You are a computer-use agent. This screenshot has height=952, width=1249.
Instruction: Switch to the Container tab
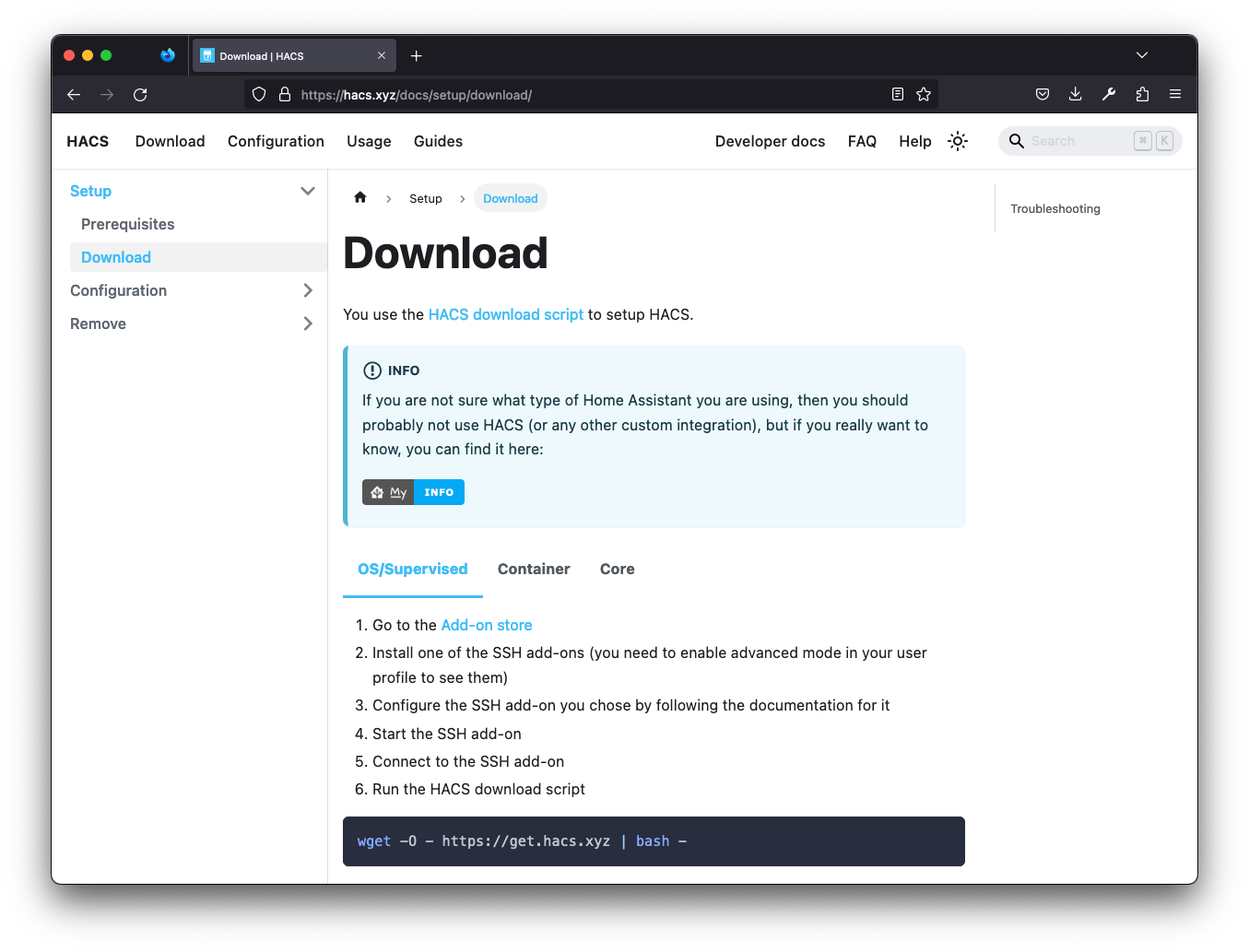click(534, 569)
